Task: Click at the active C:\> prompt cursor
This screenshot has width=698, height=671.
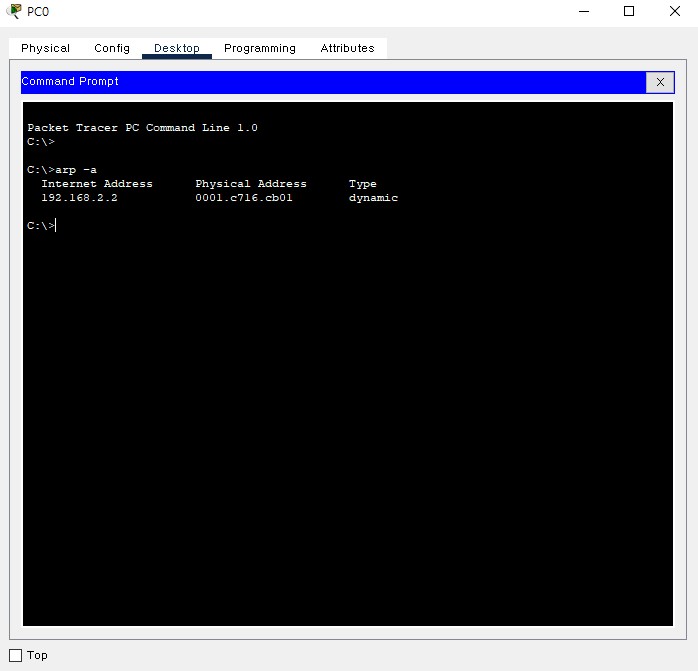Action: click(56, 226)
